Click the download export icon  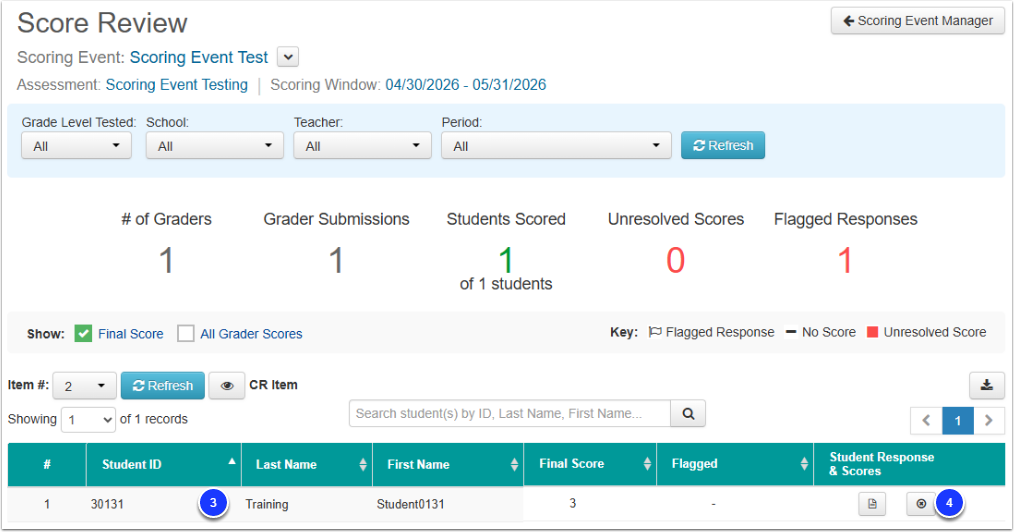point(986,385)
